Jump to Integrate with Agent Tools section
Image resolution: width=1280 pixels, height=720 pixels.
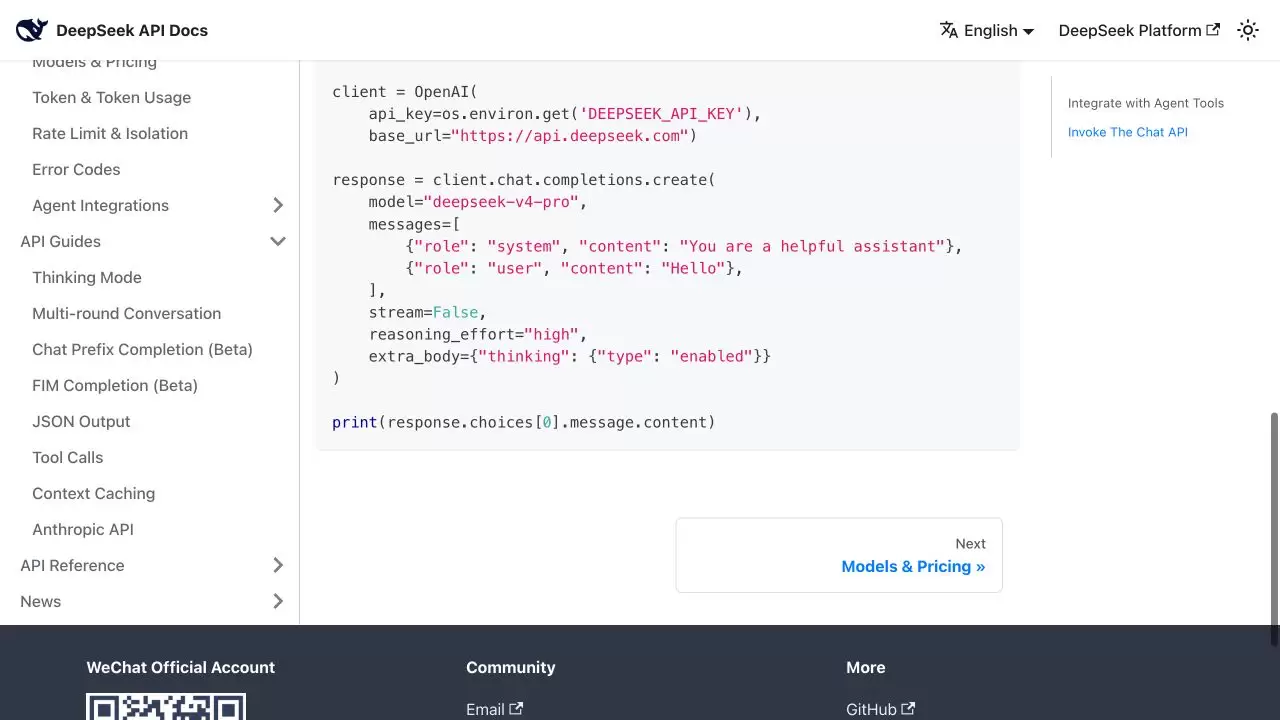(x=1146, y=103)
